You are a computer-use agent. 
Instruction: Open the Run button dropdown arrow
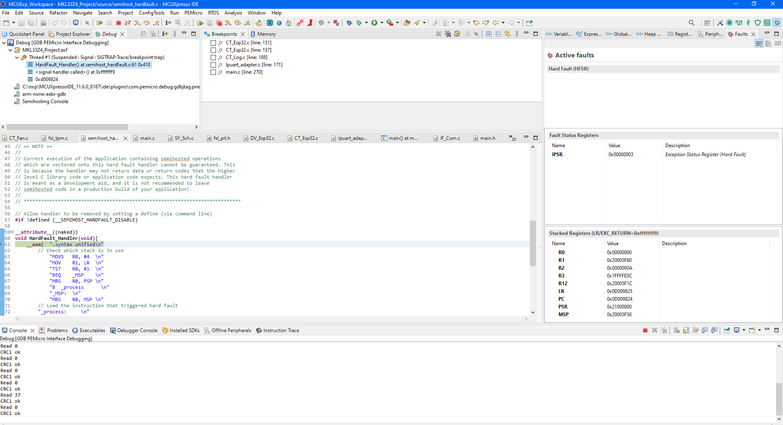click(382, 23)
